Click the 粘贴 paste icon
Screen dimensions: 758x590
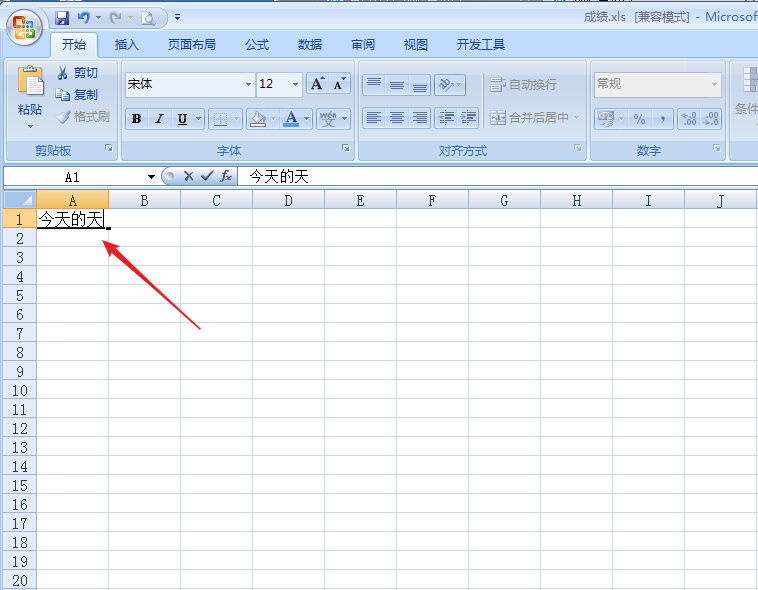(x=30, y=81)
